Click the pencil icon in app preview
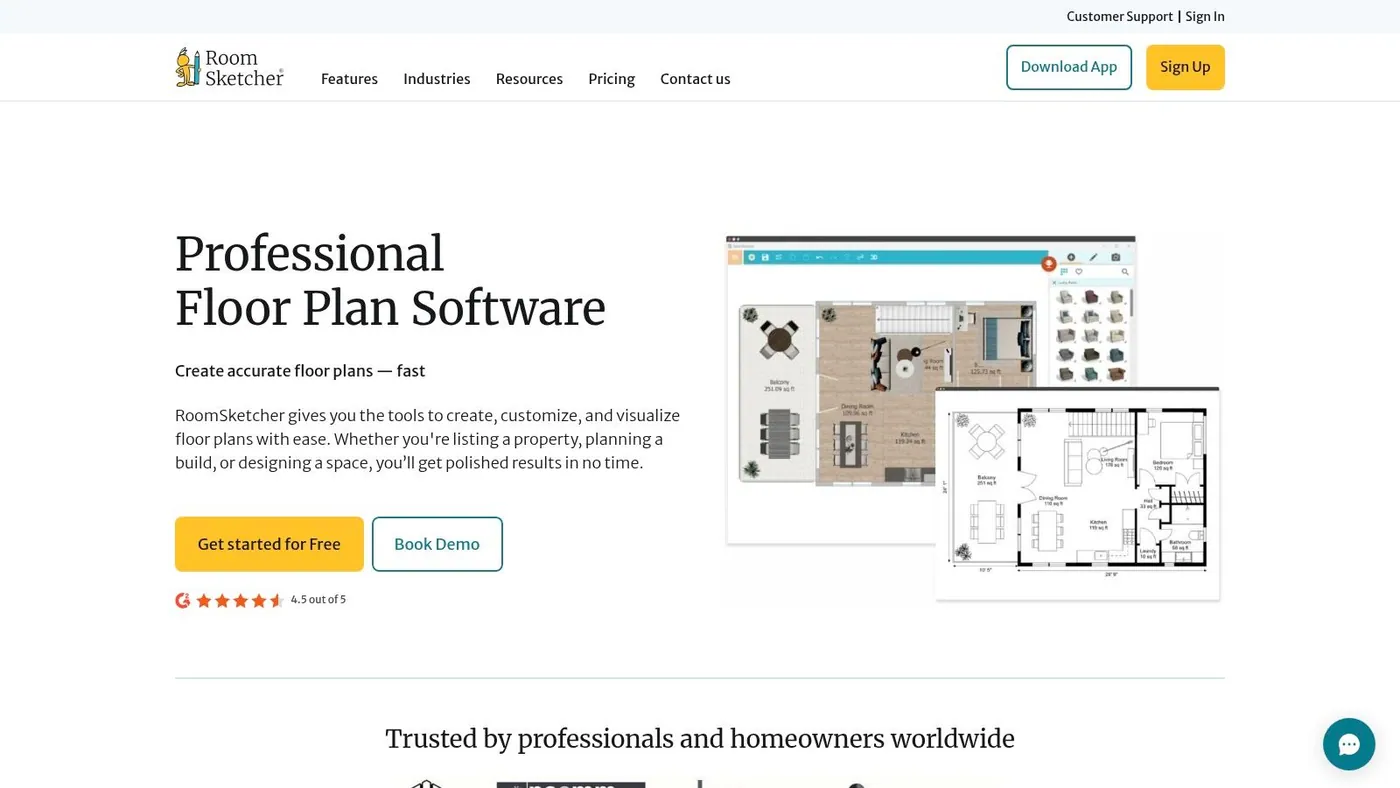Screen dimensions: 1400x788 click(x=1093, y=257)
